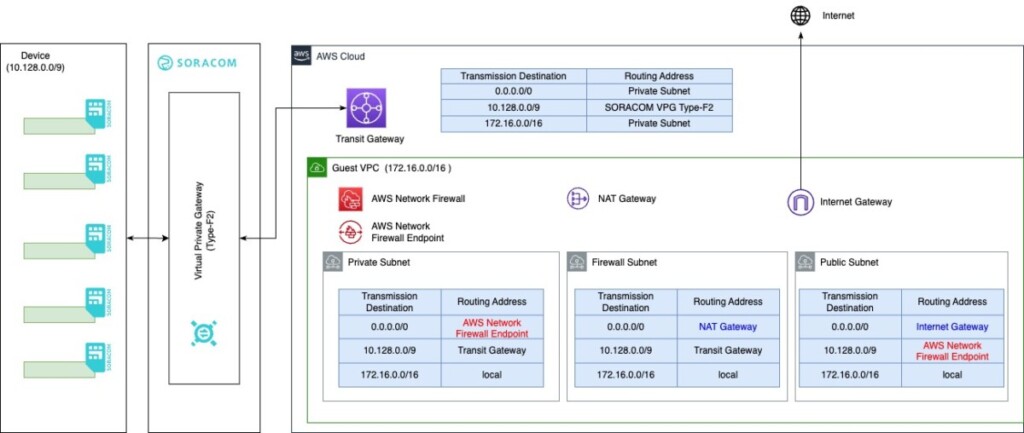
Task: Select the red AWS Network Firewall icon
Action: 351,199
